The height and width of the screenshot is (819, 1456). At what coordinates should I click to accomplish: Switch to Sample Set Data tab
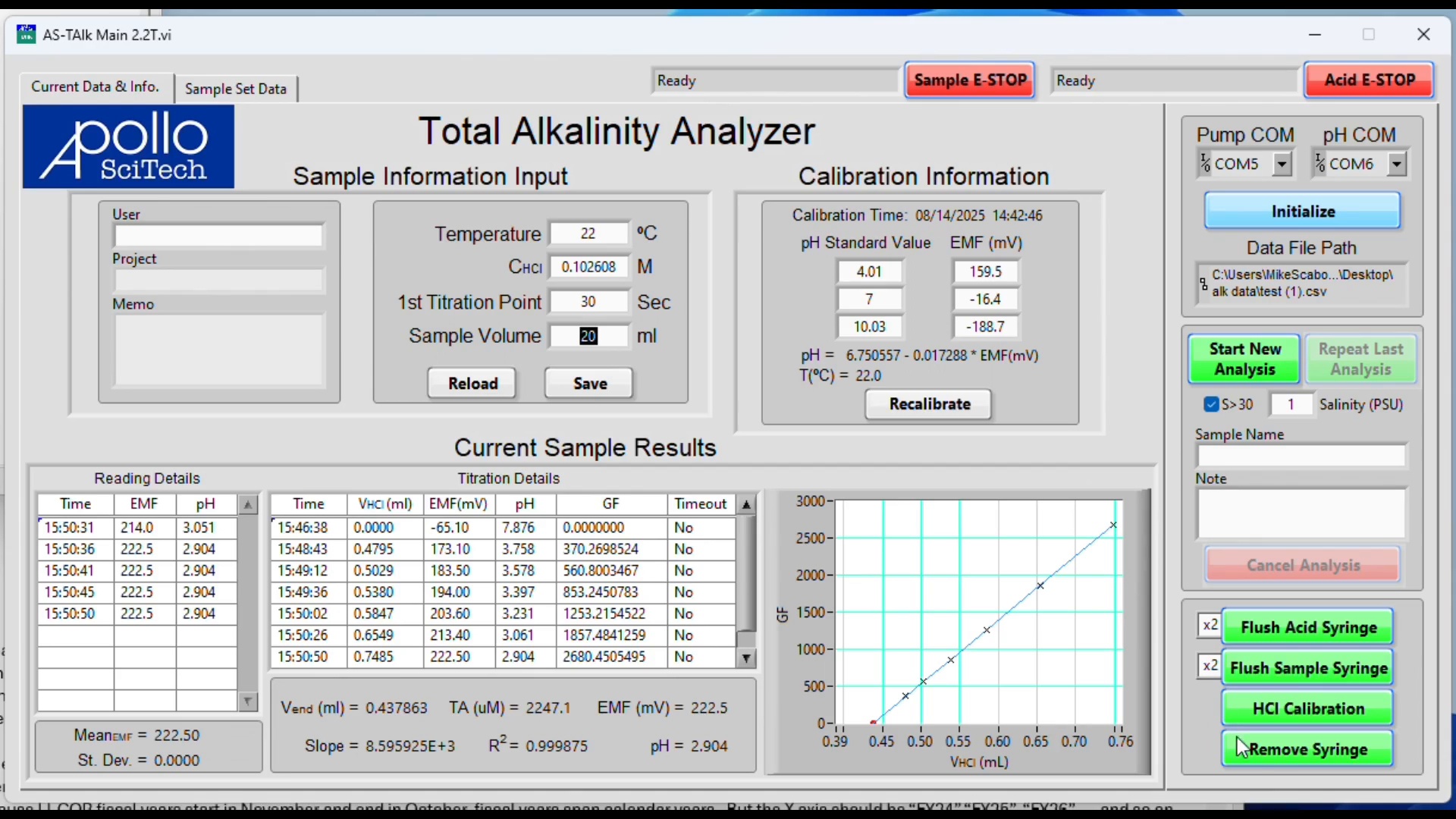(x=236, y=89)
